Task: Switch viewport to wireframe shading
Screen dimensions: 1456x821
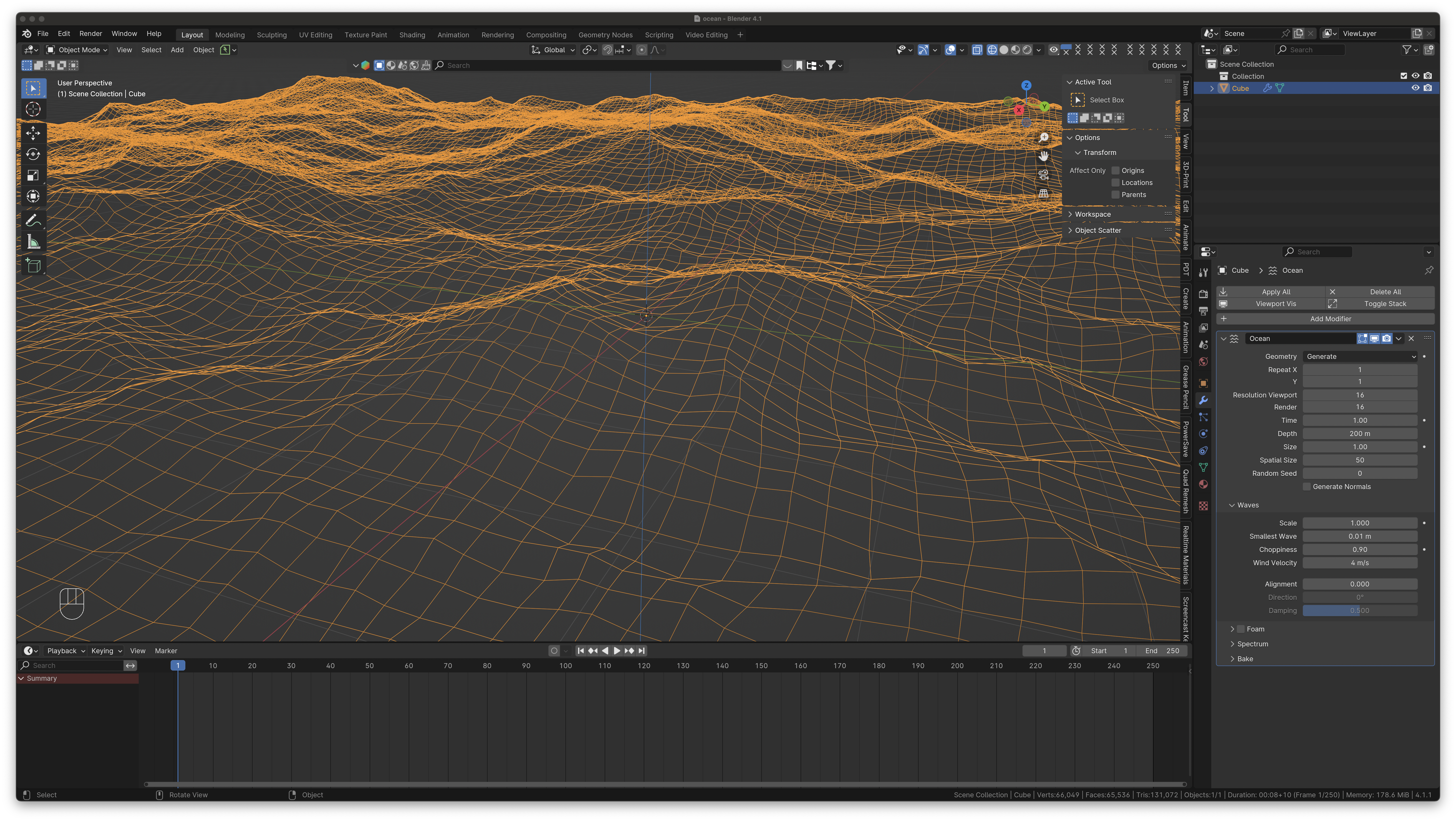Action: click(992, 50)
